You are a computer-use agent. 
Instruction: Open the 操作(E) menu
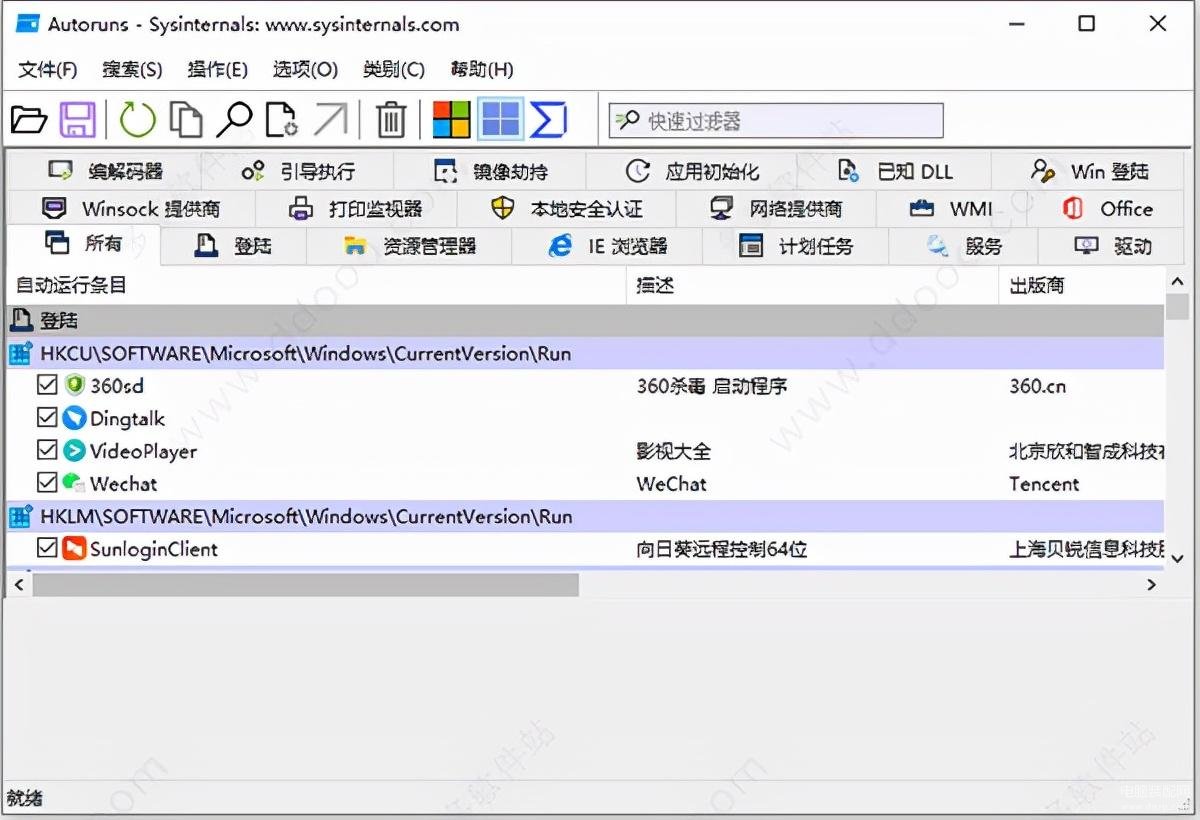pos(217,69)
